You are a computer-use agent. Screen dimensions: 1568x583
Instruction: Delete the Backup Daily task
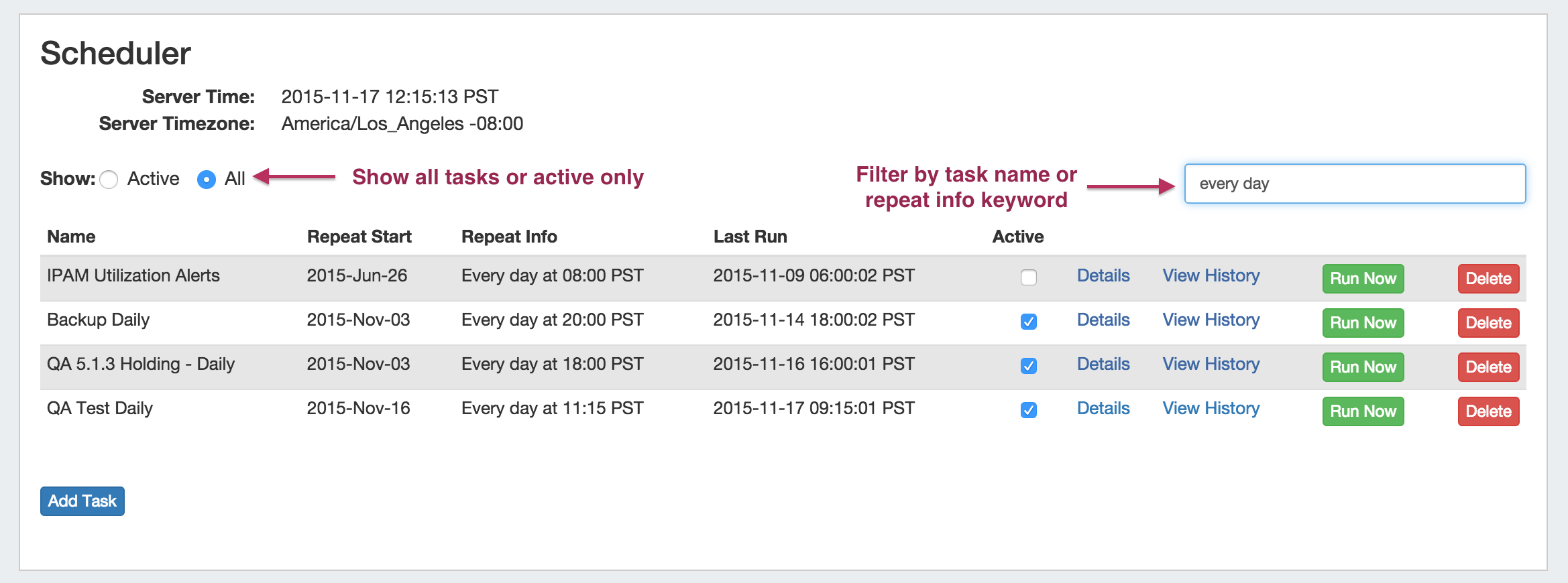click(1488, 323)
